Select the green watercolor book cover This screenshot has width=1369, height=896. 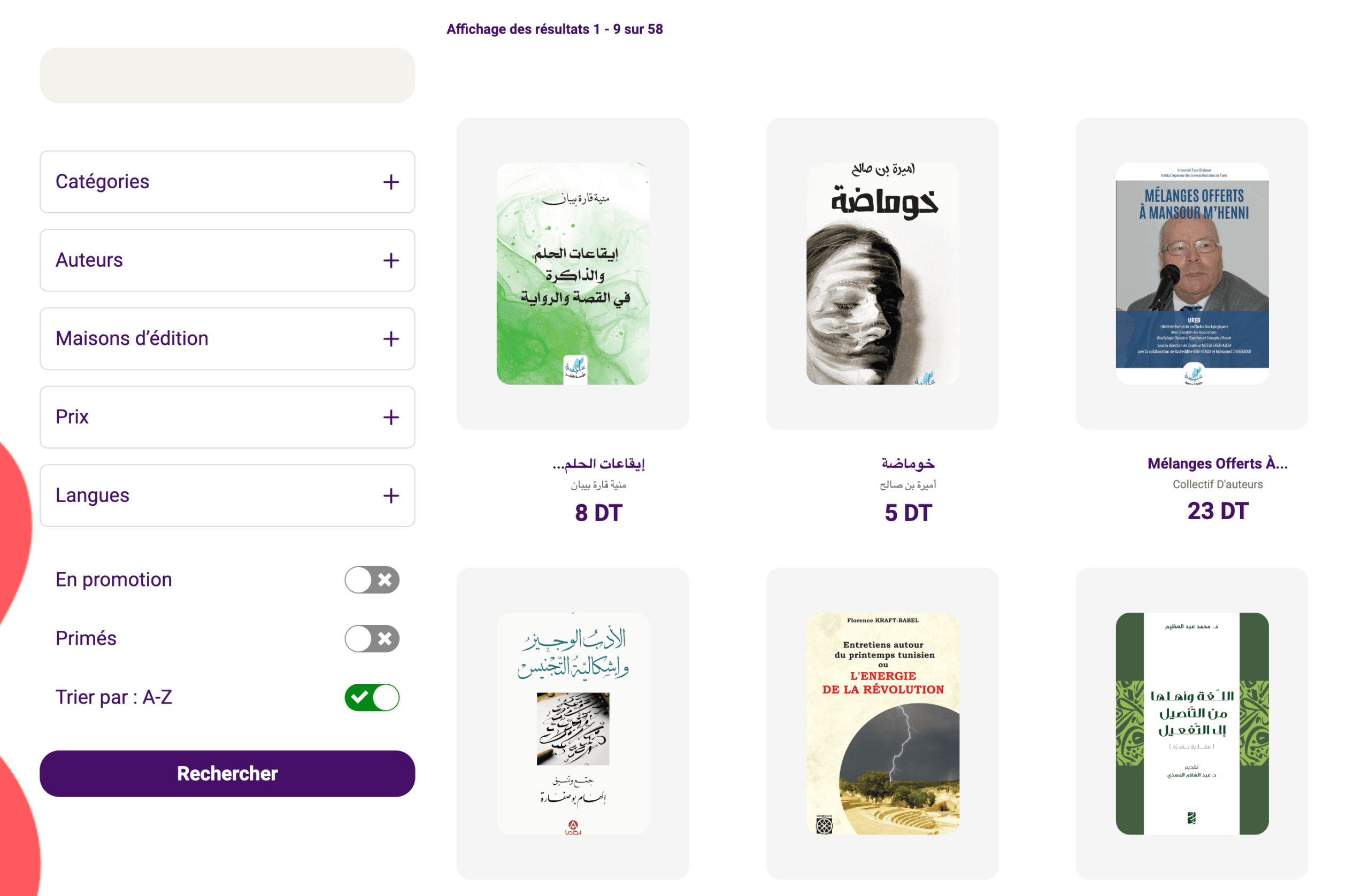coord(572,274)
